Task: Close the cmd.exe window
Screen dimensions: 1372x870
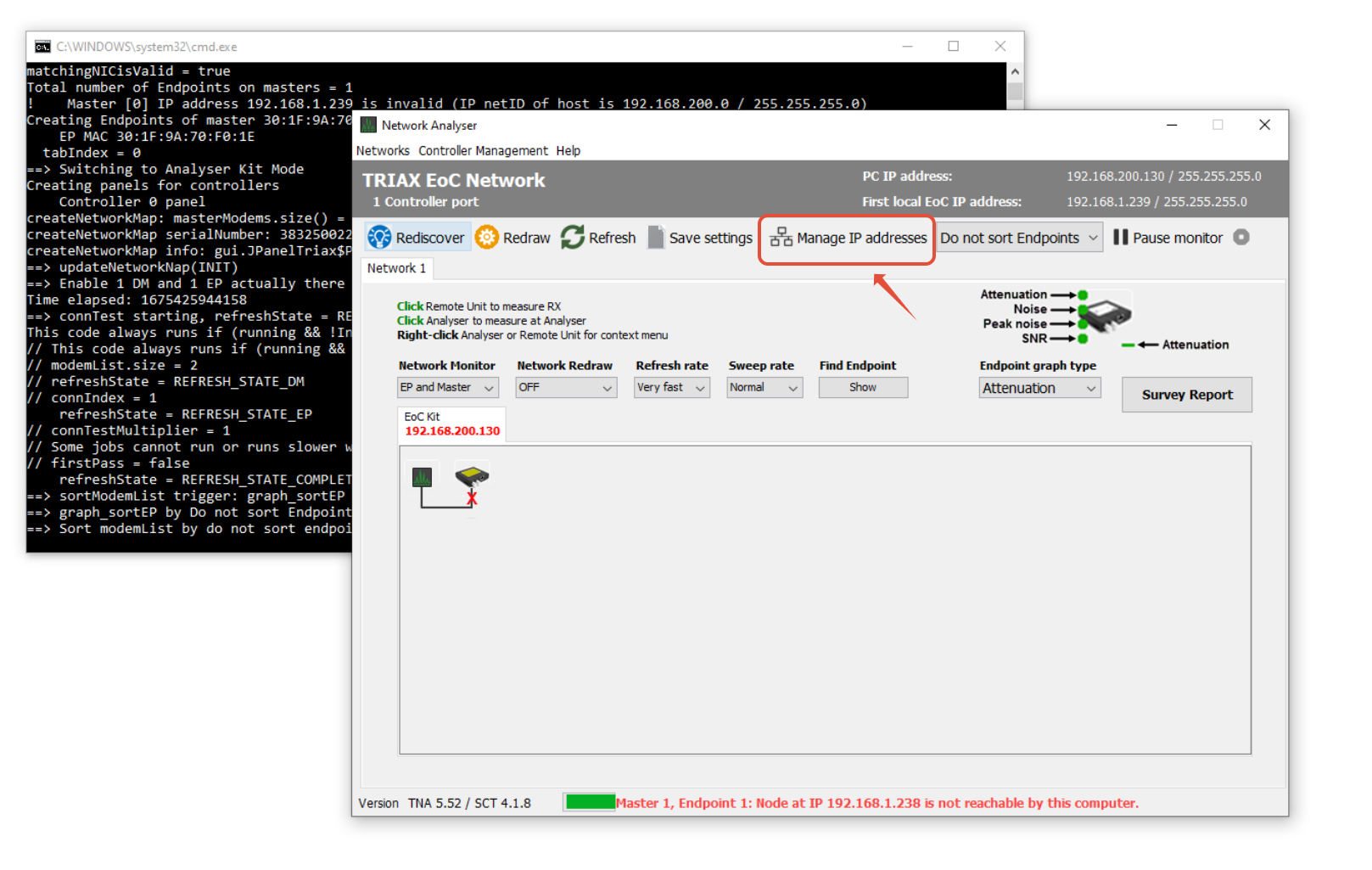Action: click(1000, 47)
